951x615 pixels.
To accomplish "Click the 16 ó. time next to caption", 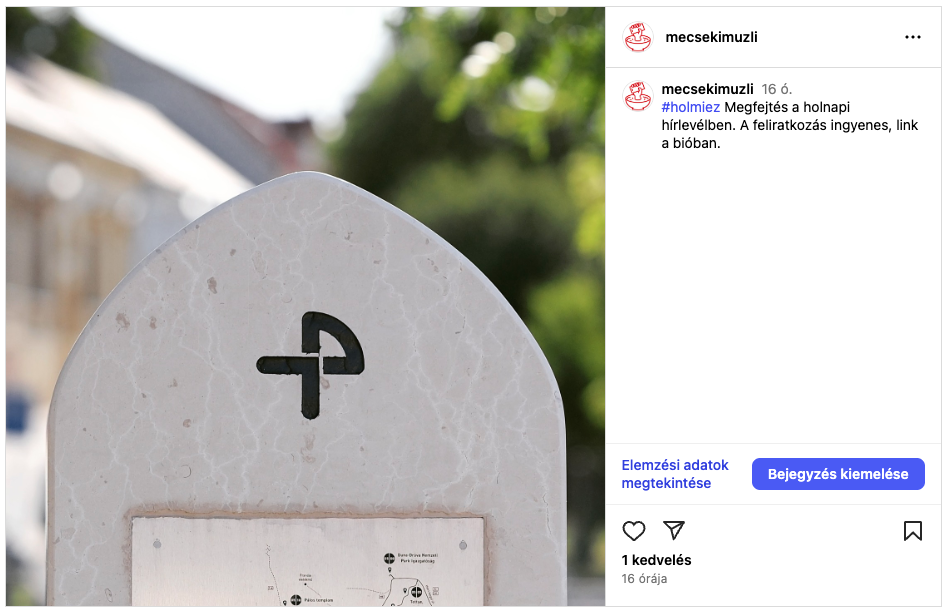I will point(777,89).
